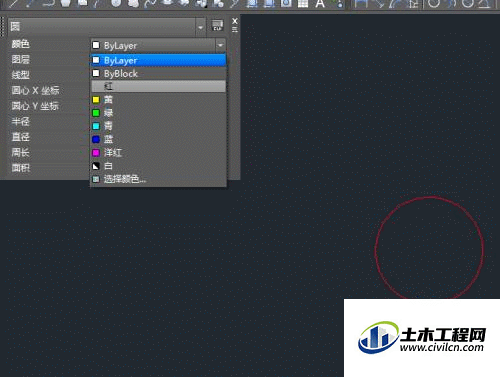The image size is (500, 377).
Task: Choose ByBlock from the color list
Action: 158,74
